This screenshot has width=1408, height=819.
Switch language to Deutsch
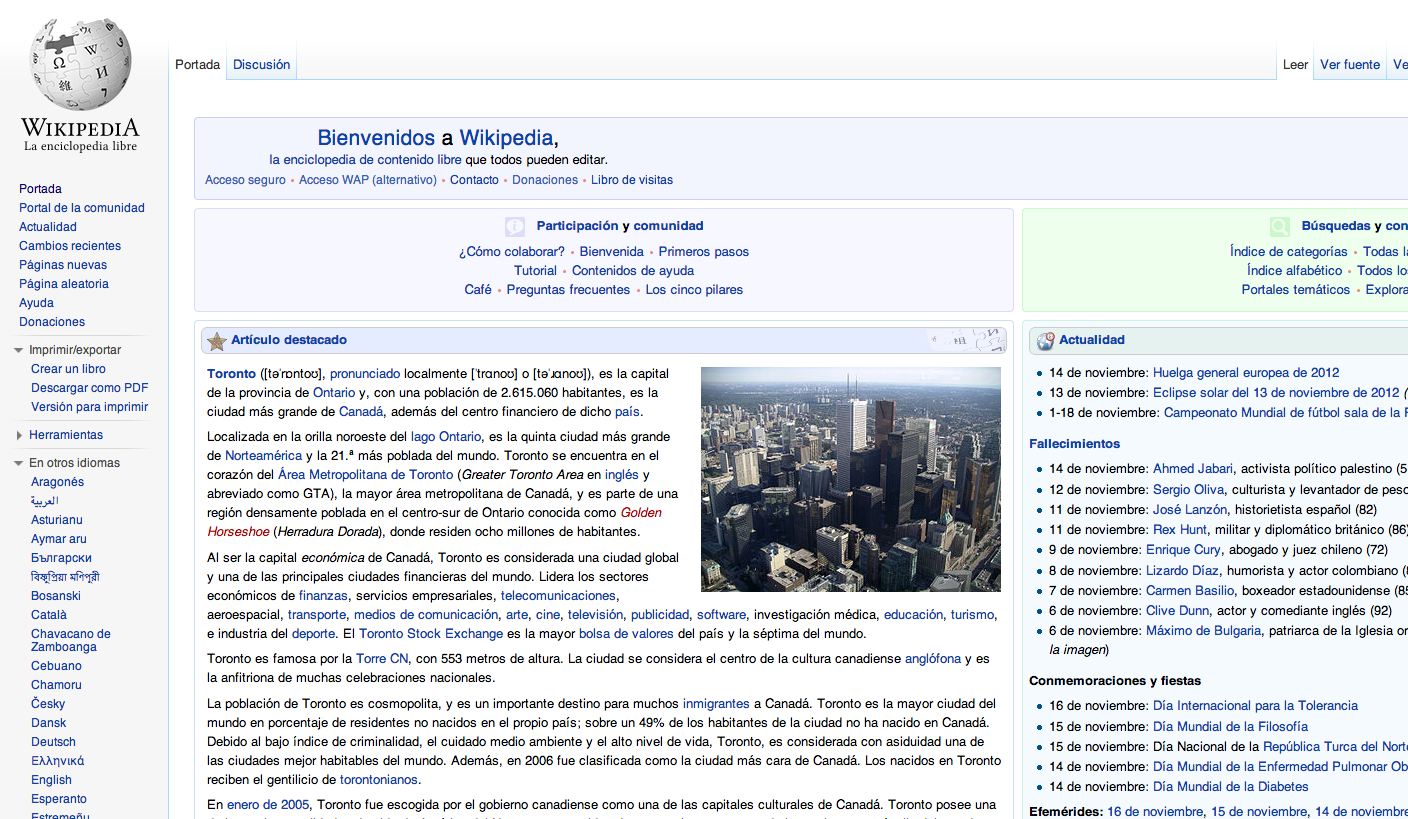pyautogui.click(x=53, y=742)
